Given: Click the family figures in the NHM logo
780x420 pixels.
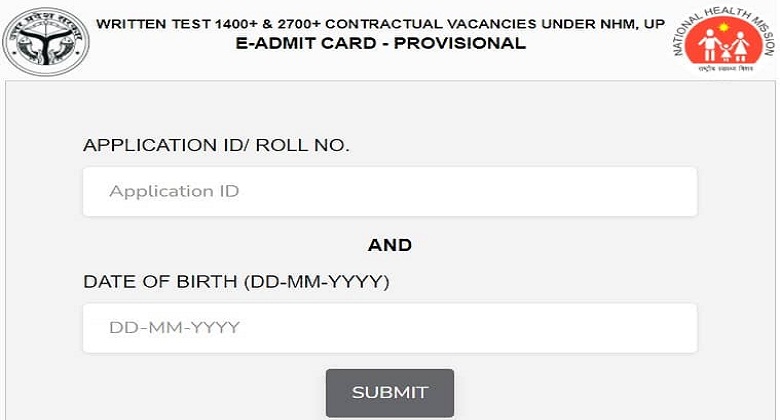Looking at the screenshot, I should click(724, 46).
